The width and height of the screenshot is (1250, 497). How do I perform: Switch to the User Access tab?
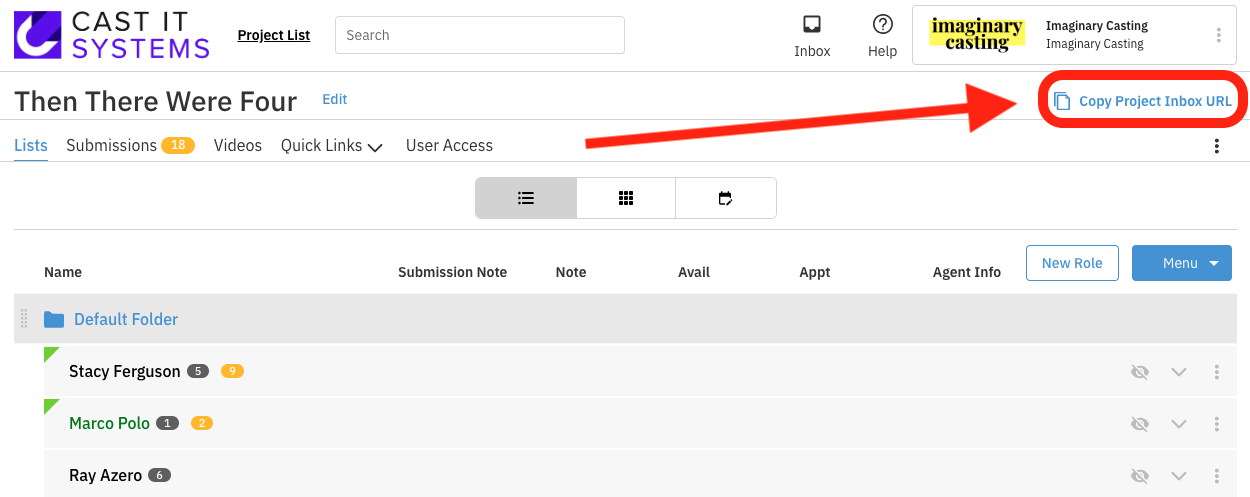(x=449, y=146)
